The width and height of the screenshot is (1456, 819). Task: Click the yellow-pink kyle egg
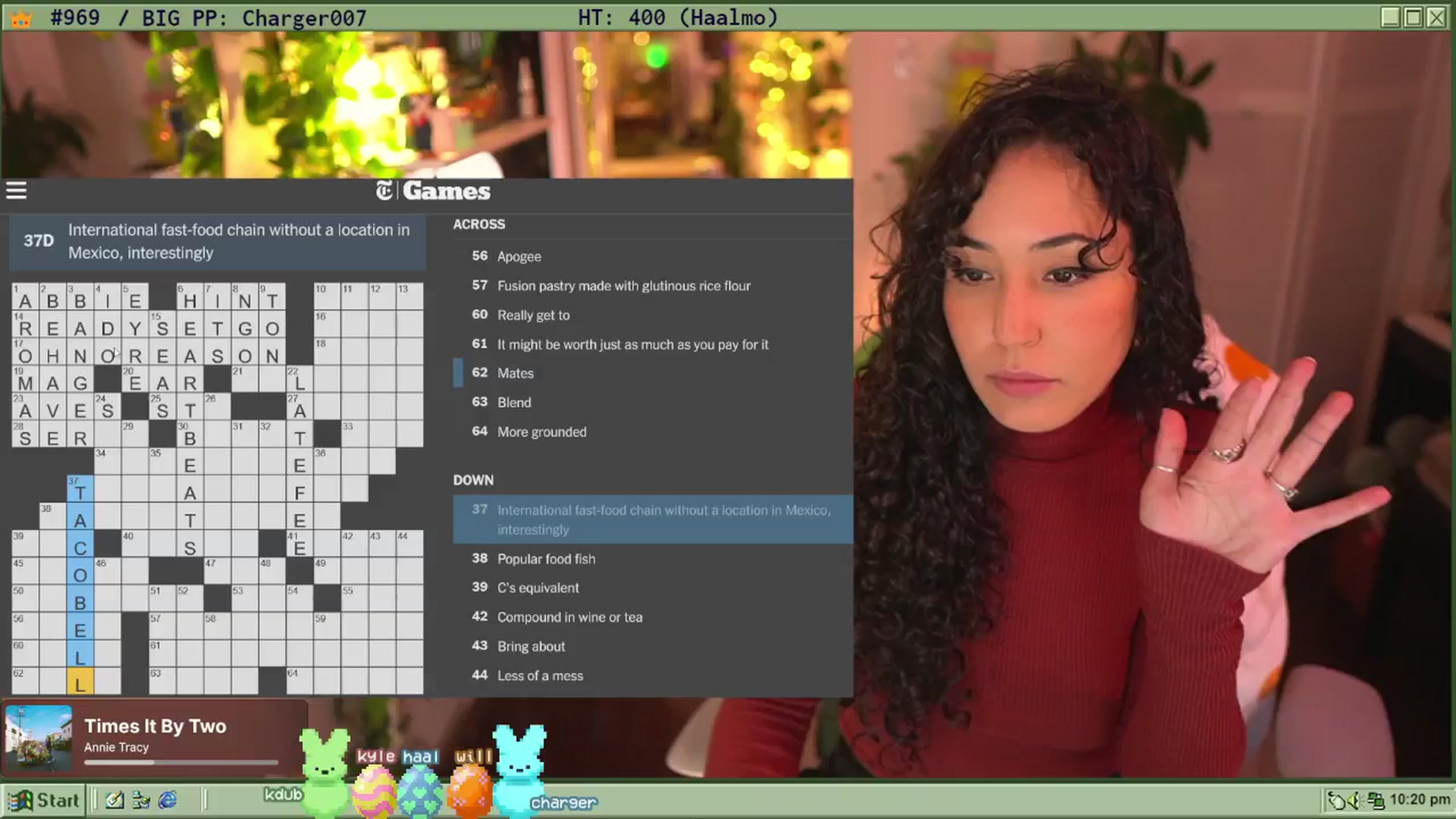click(x=375, y=790)
